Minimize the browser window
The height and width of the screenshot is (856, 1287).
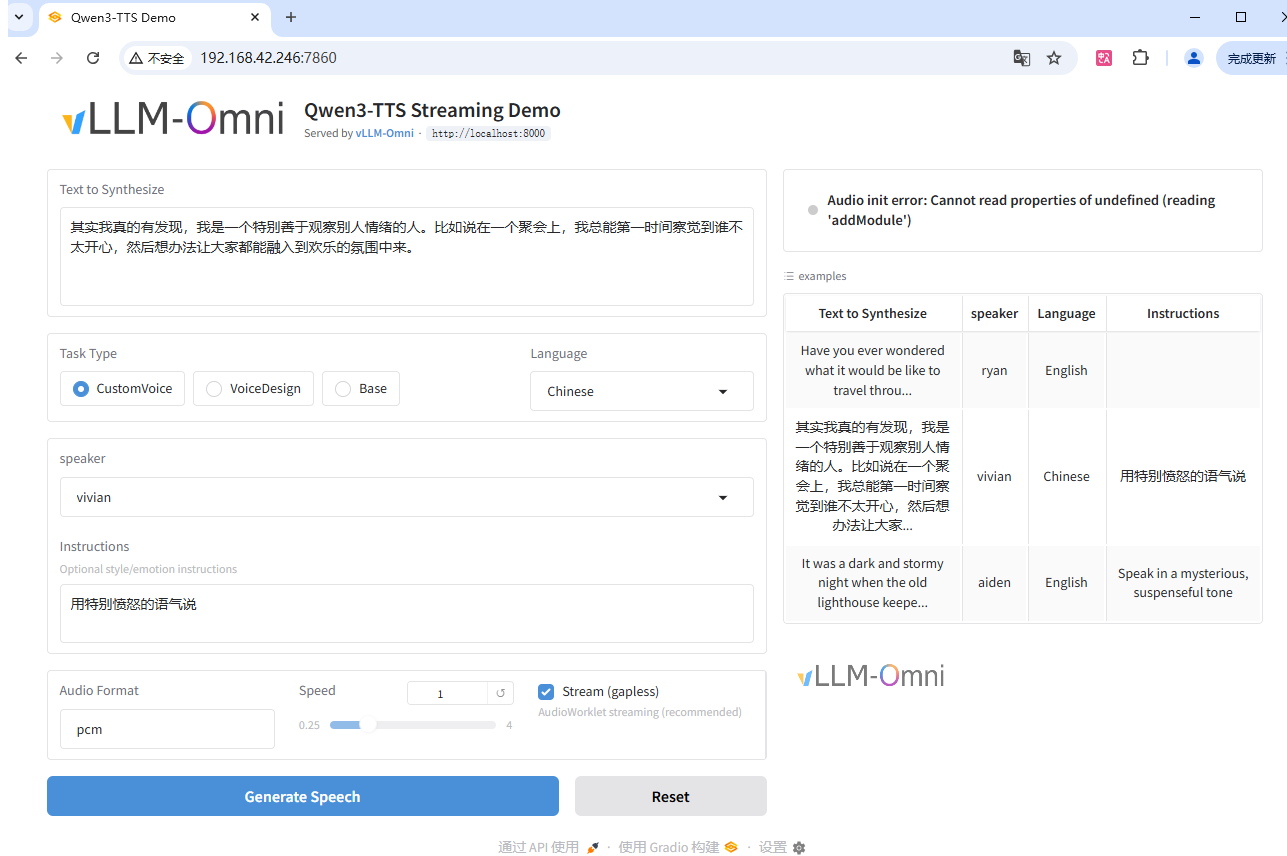pyautogui.click(x=1196, y=17)
